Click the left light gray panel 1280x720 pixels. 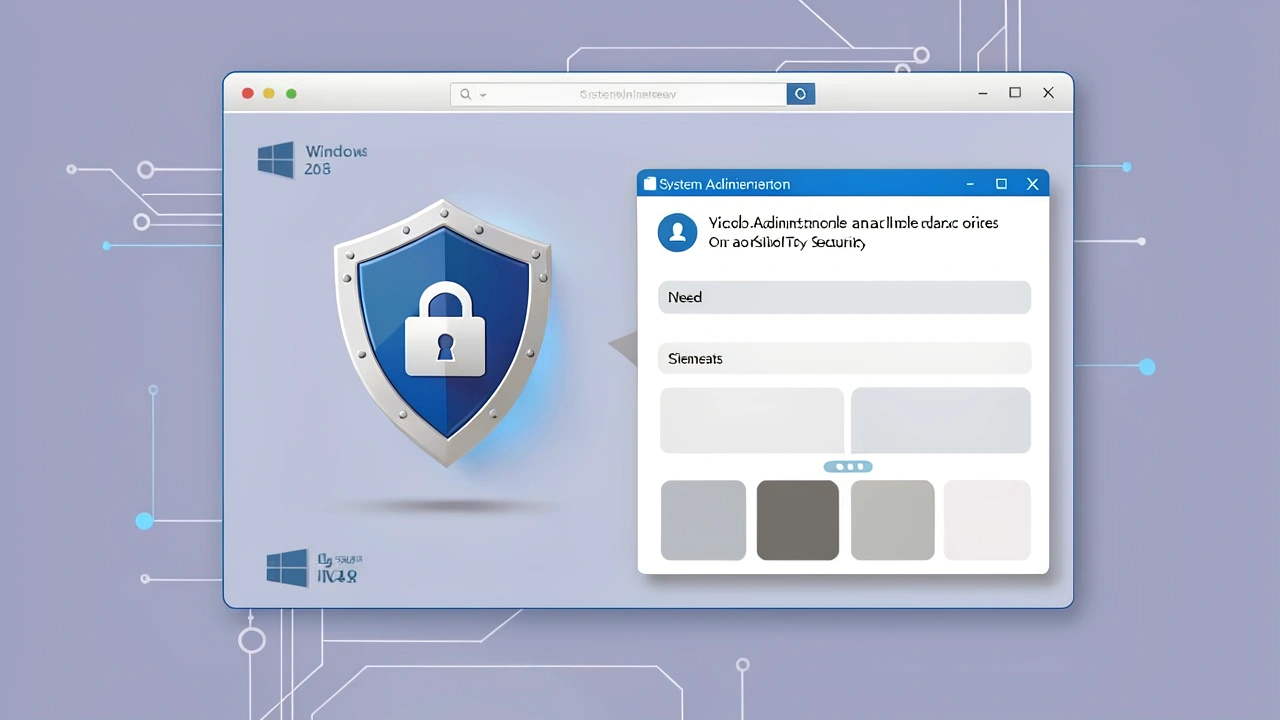[752, 420]
